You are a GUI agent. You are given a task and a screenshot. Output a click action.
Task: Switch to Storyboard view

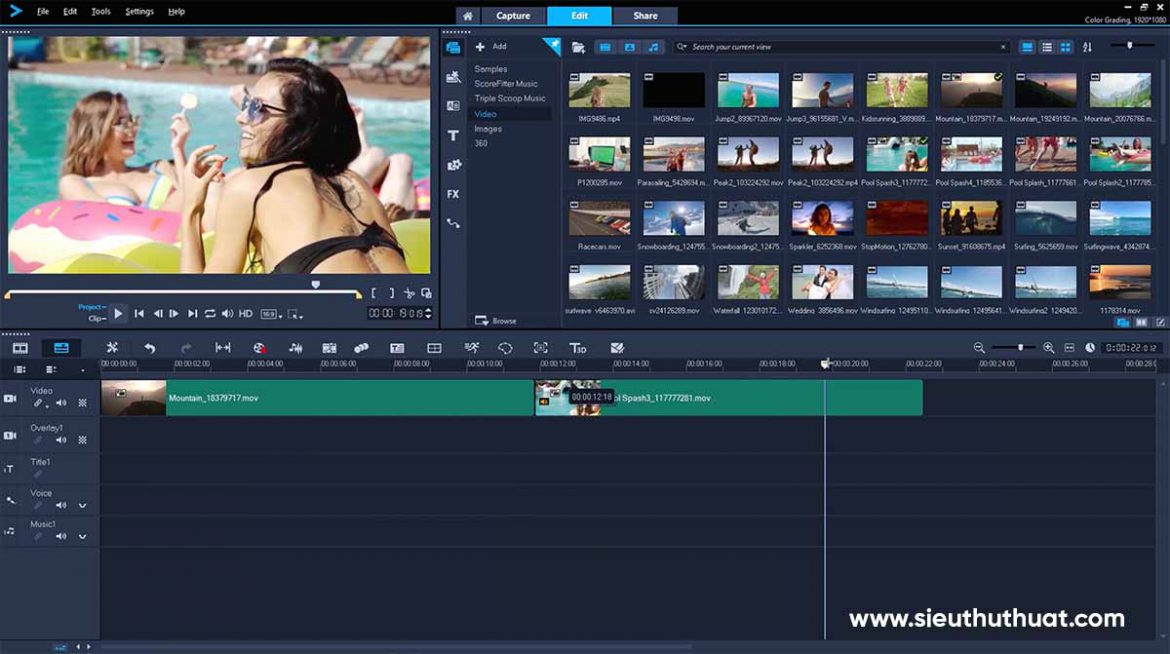[x=20, y=347]
